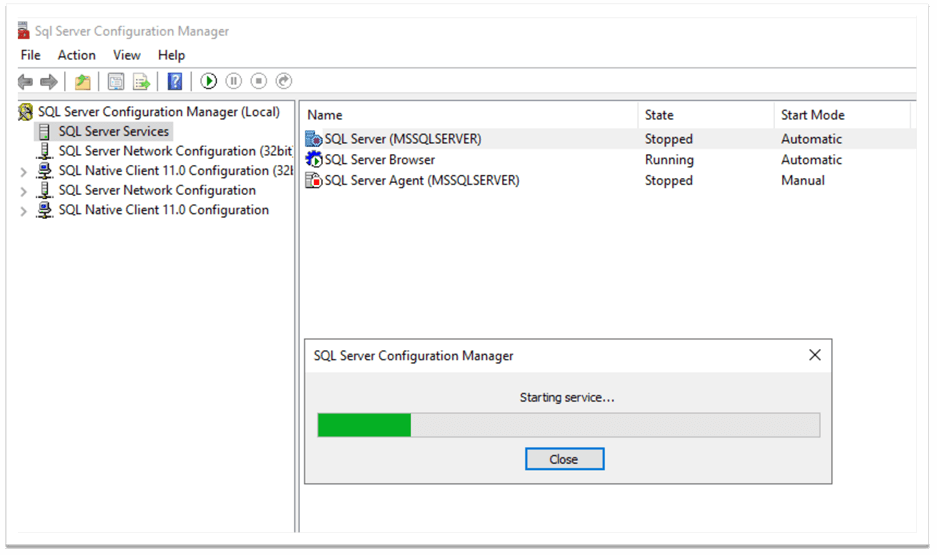Open the View menu
The height and width of the screenshot is (555, 937).
pos(127,55)
